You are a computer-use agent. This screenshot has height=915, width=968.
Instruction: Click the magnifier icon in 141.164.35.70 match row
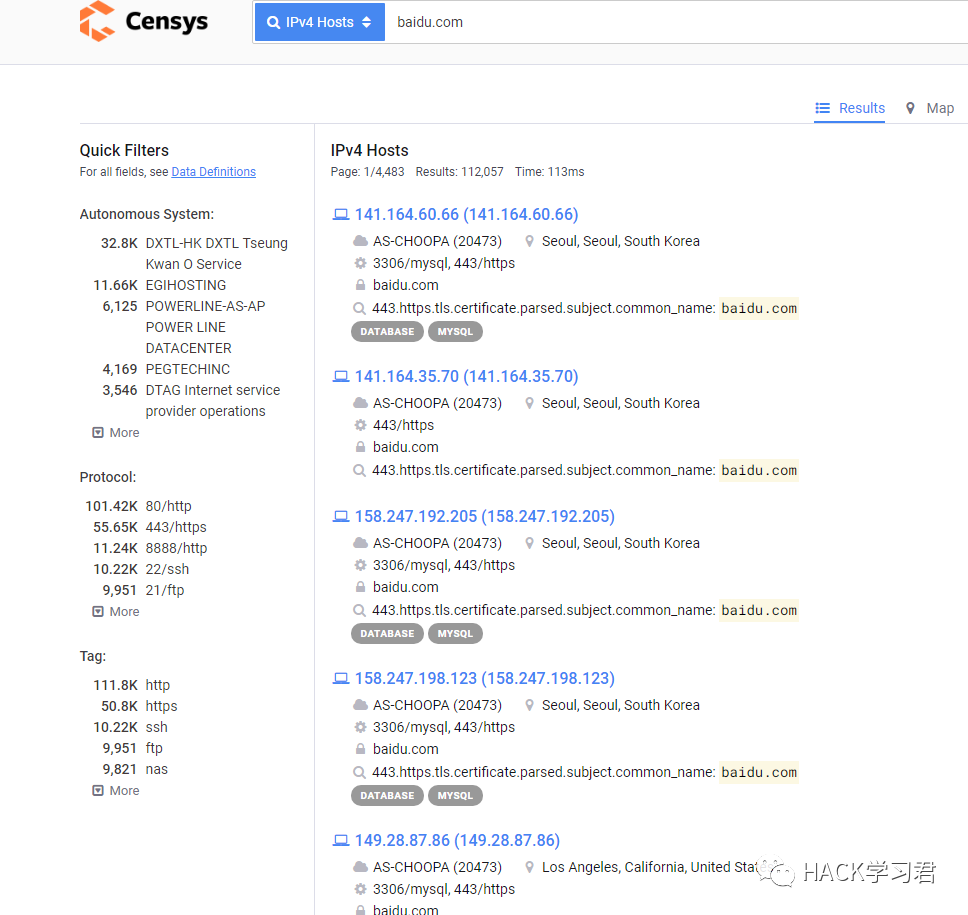[x=359, y=470]
